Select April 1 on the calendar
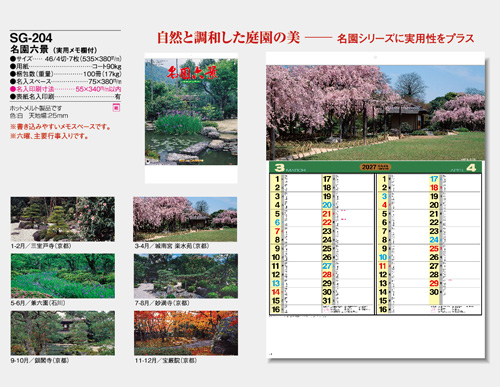500x387 pixels. click(x=384, y=179)
